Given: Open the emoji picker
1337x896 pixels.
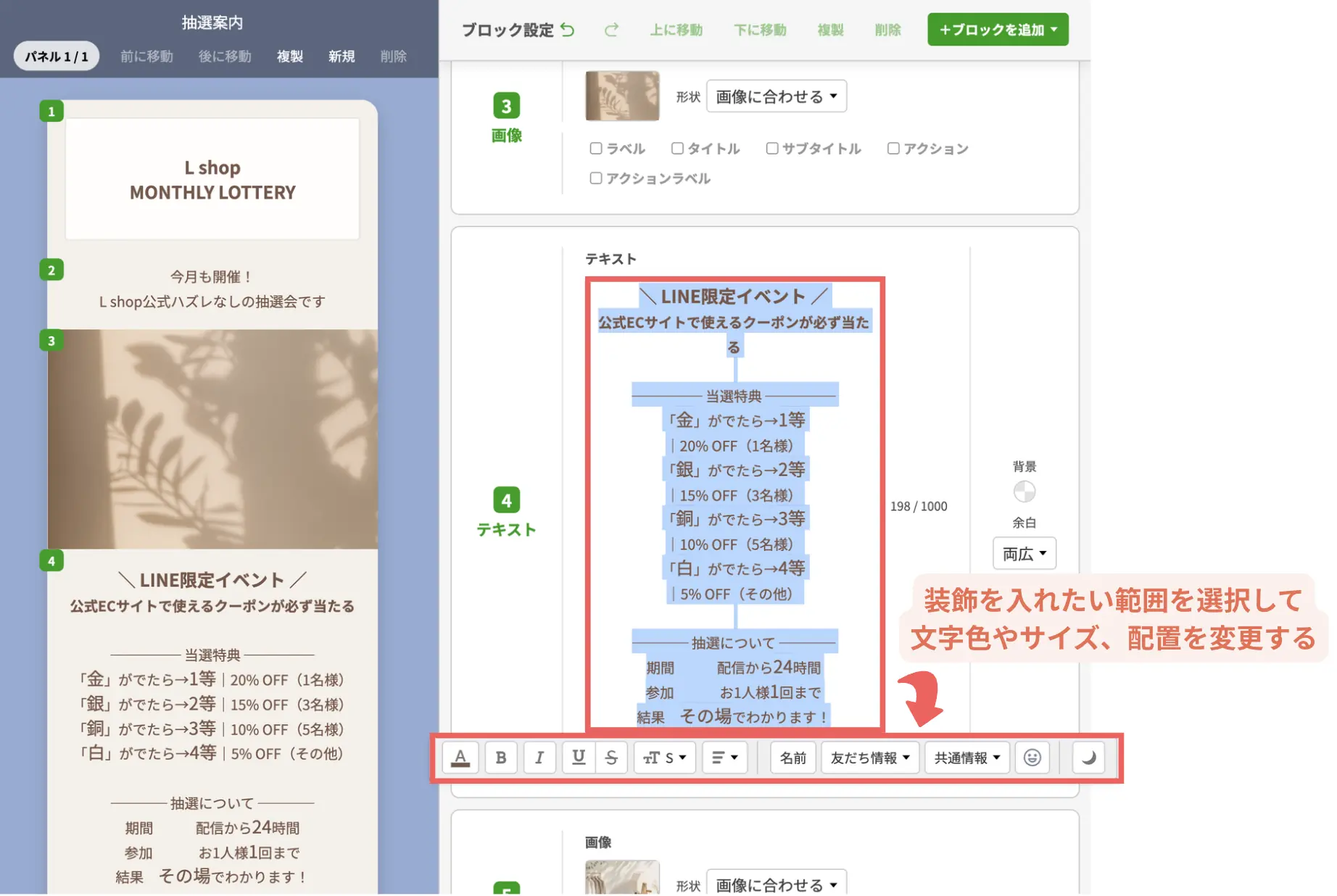Looking at the screenshot, I should (x=1032, y=758).
